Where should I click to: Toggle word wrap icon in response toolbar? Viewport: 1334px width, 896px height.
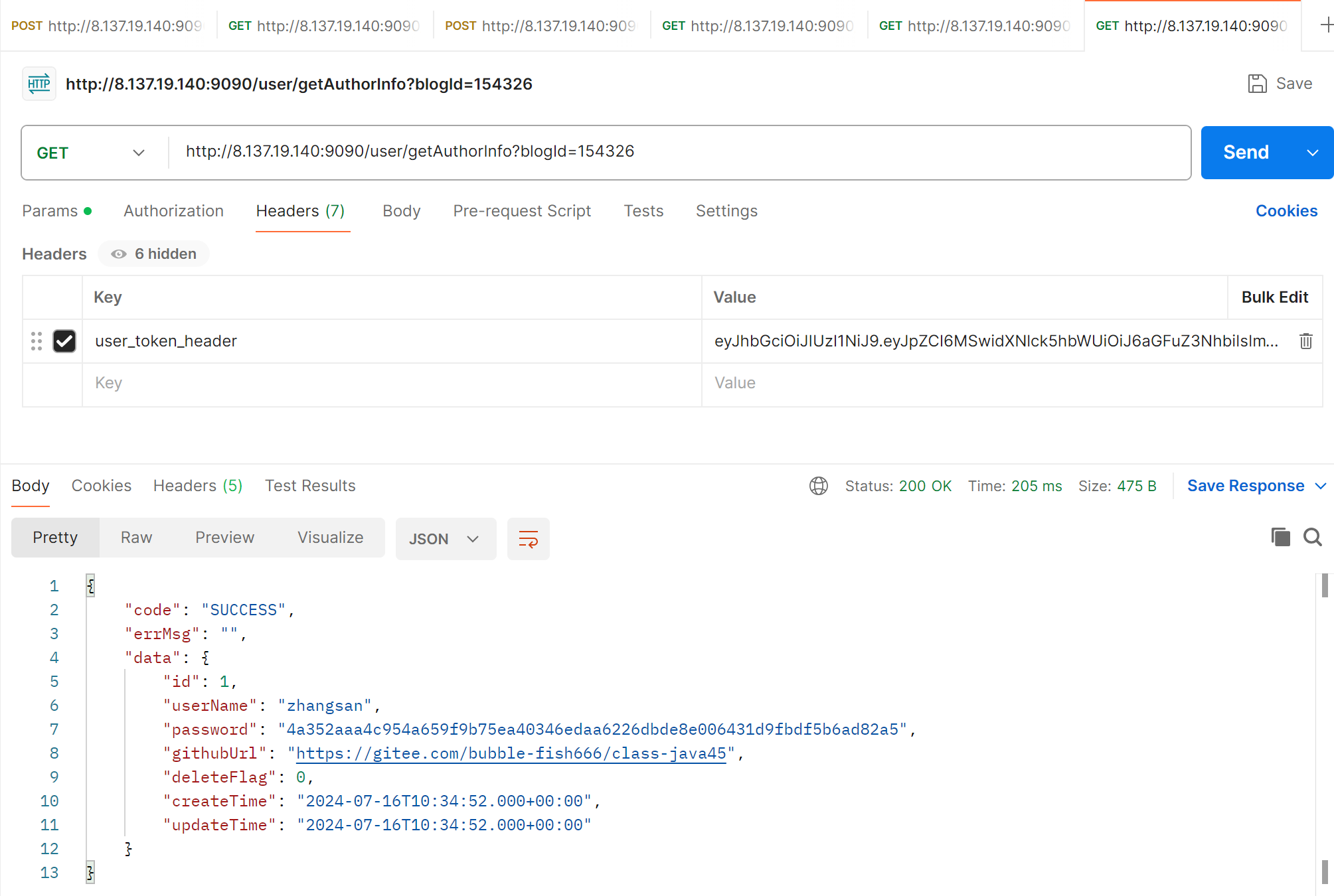click(x=529, y=538)
